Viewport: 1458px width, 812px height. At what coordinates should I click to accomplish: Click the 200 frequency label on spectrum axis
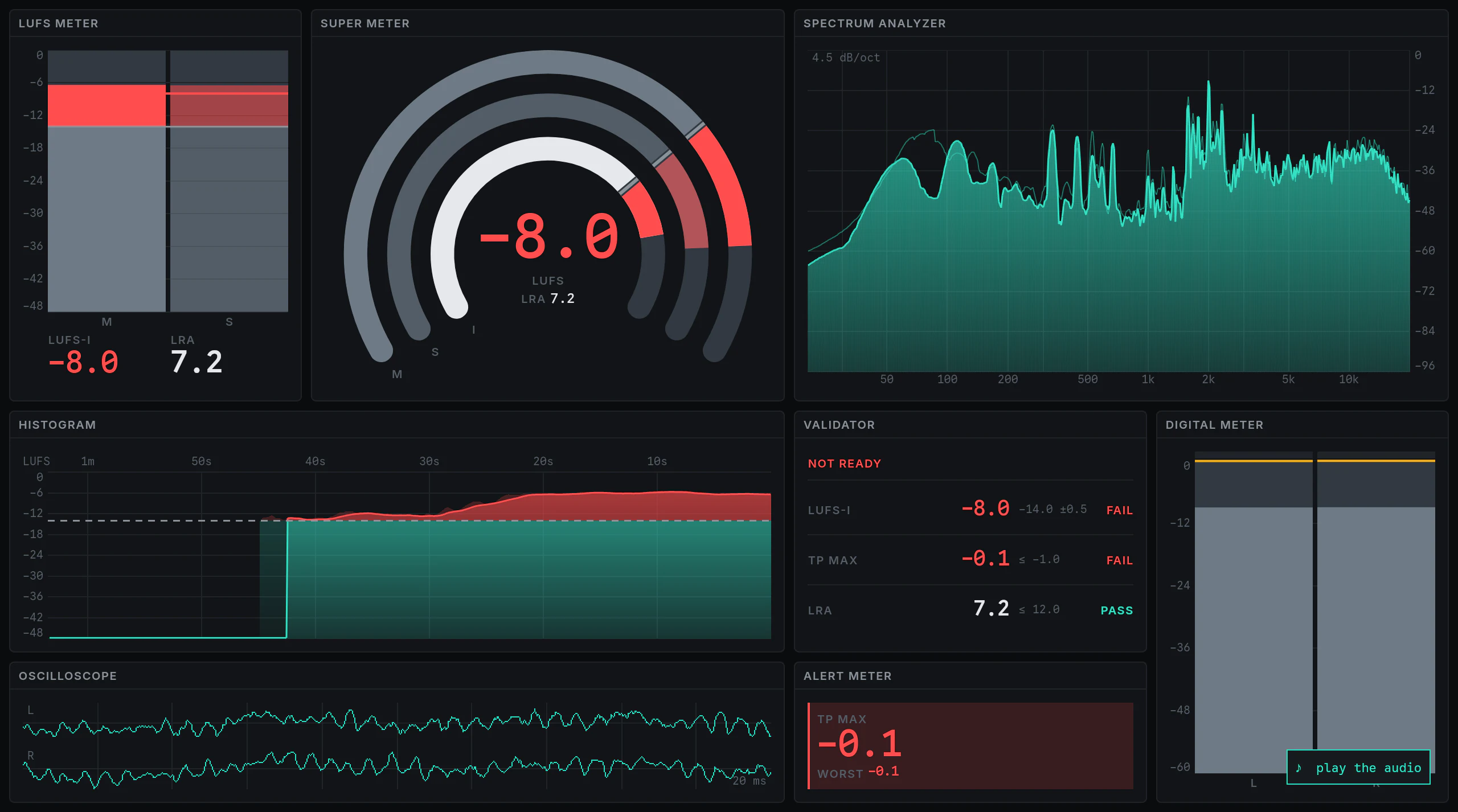point(1008,379)
